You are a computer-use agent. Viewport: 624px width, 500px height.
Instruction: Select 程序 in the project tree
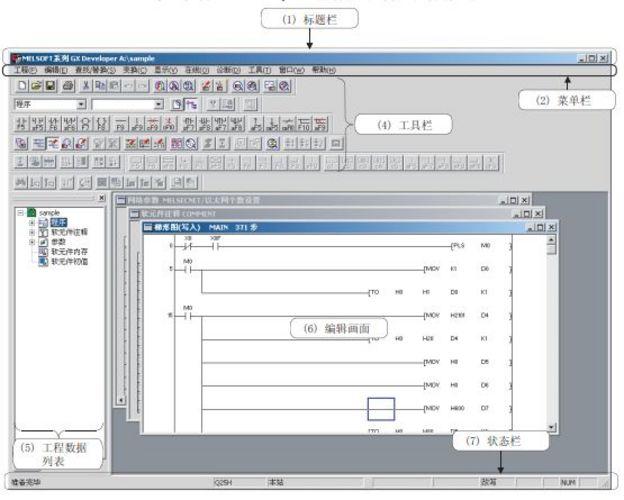[58, 223]
